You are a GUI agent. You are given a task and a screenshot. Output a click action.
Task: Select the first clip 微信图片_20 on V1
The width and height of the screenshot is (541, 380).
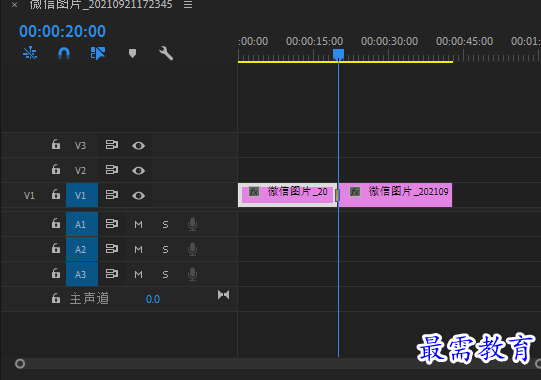point(287,195)
